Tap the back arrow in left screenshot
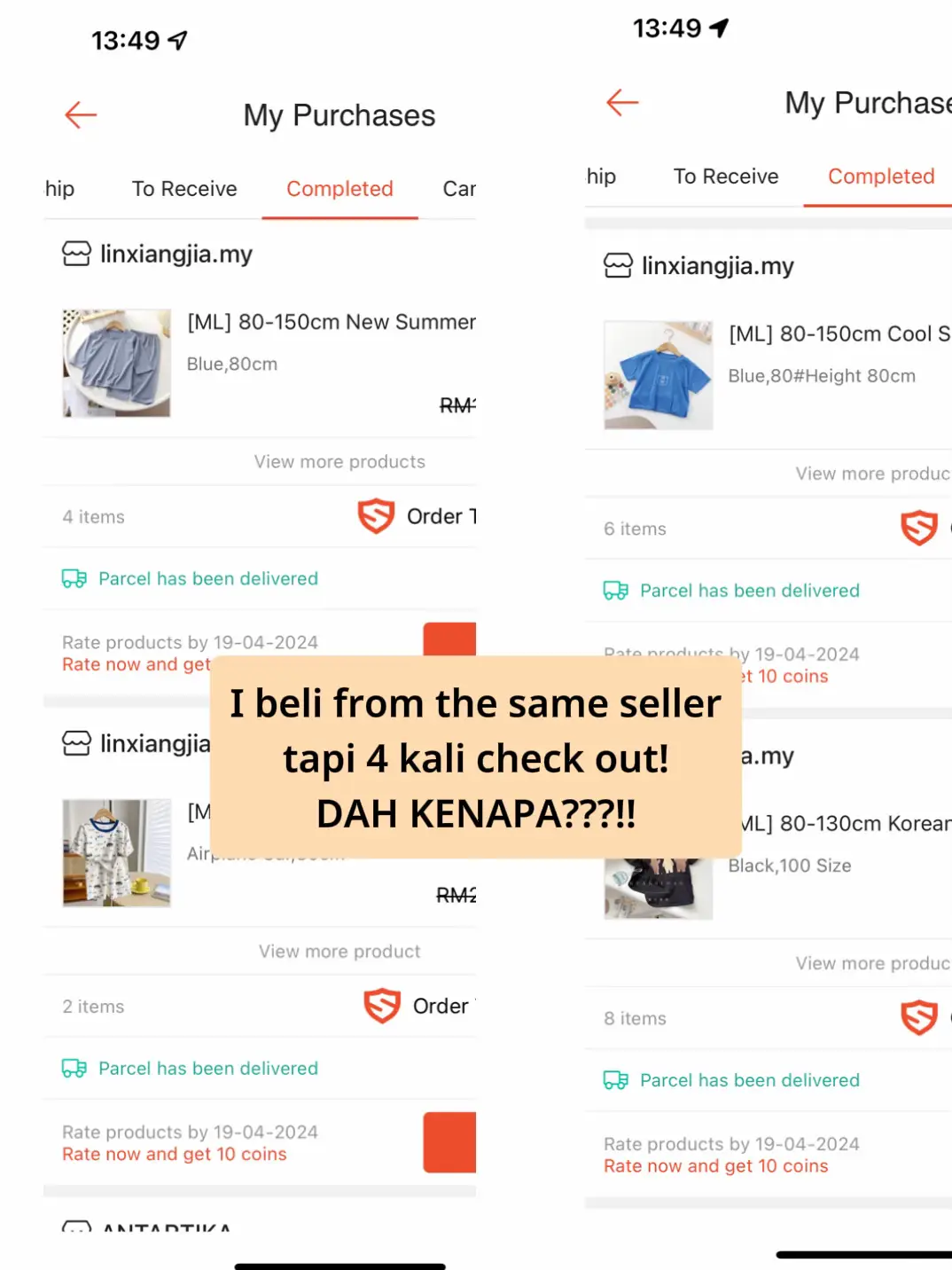The width and height of the screenshot is (952, 1270). 81,115
